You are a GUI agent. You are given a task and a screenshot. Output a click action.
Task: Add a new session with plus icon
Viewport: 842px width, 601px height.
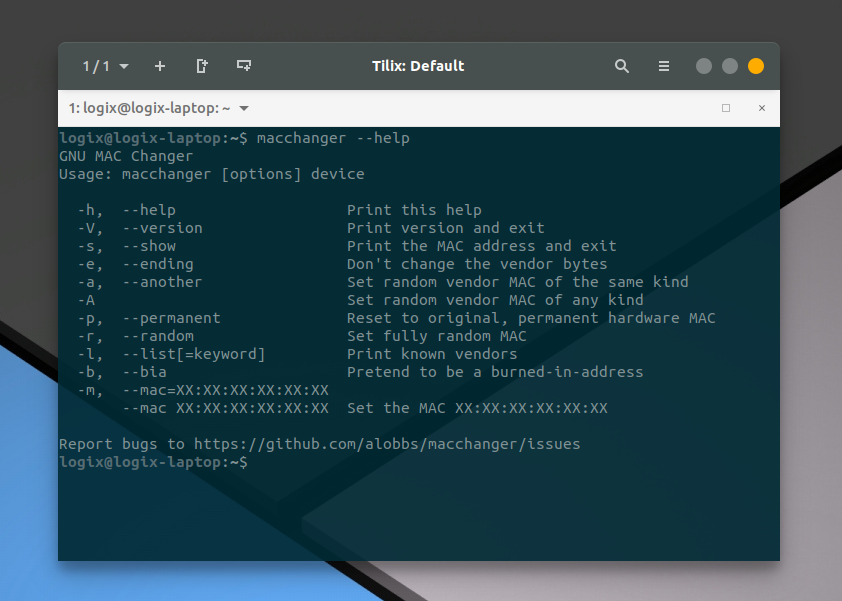pos(159,66)
